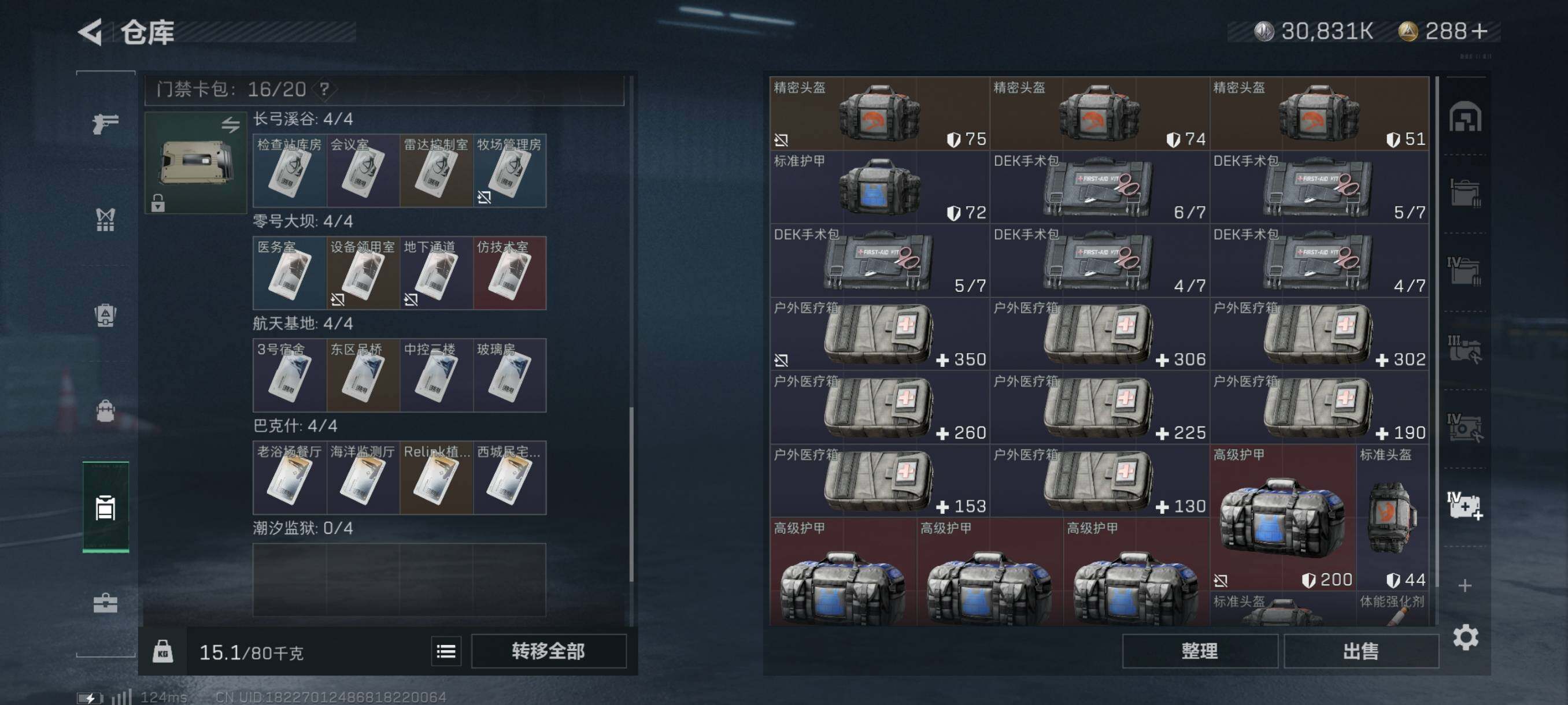1568x705 pixels.
Task: Click the 转移全部 button
Action: point(549,651)
